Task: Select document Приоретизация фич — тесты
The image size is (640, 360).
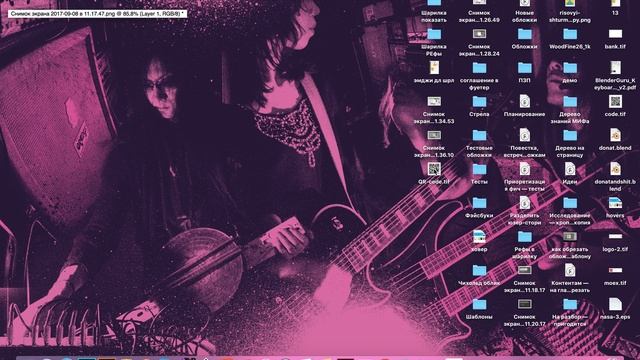Action: [x=524, y=169]
